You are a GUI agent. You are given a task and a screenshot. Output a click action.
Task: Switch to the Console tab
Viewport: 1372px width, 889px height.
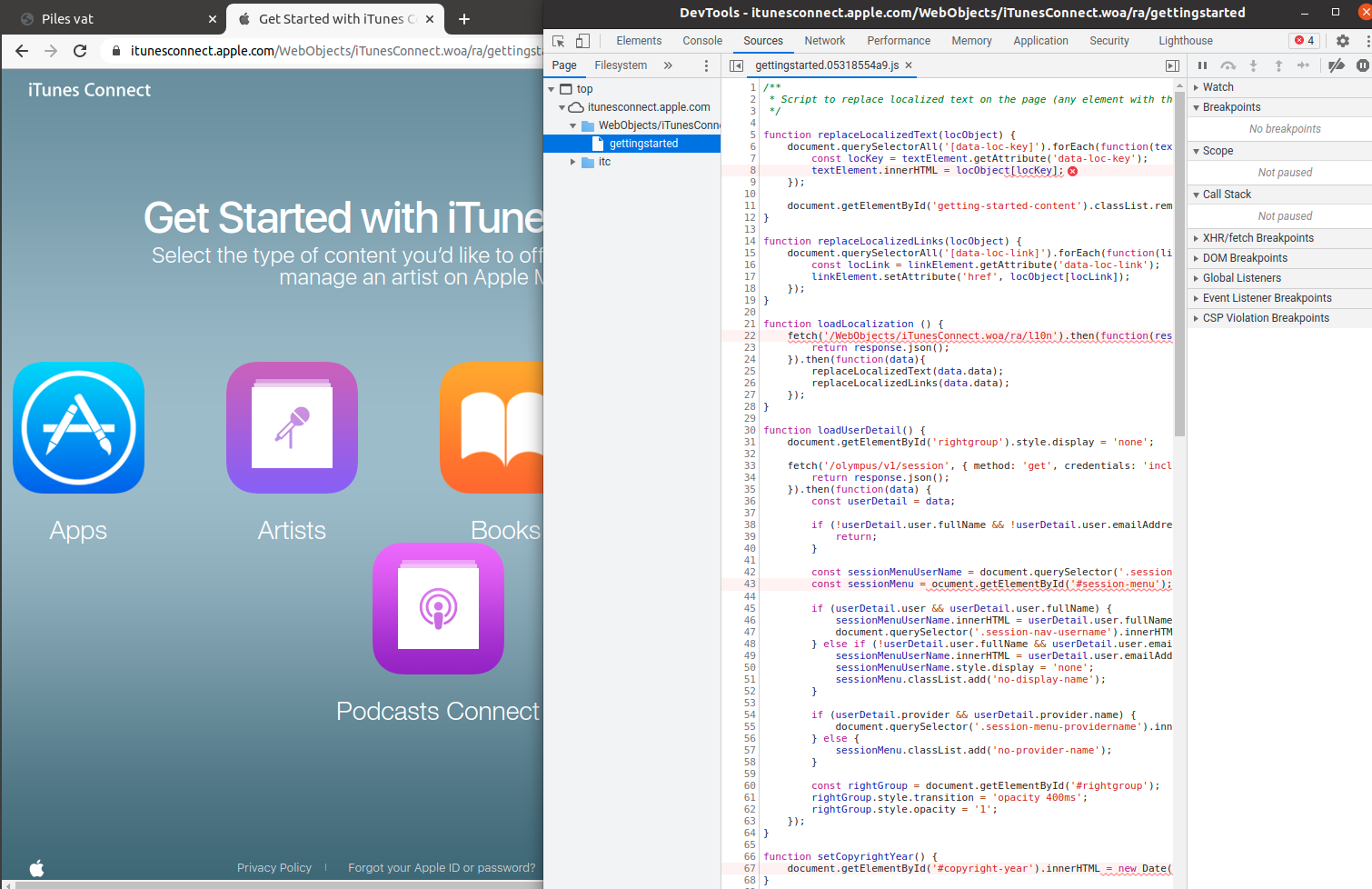pos(702,41)
